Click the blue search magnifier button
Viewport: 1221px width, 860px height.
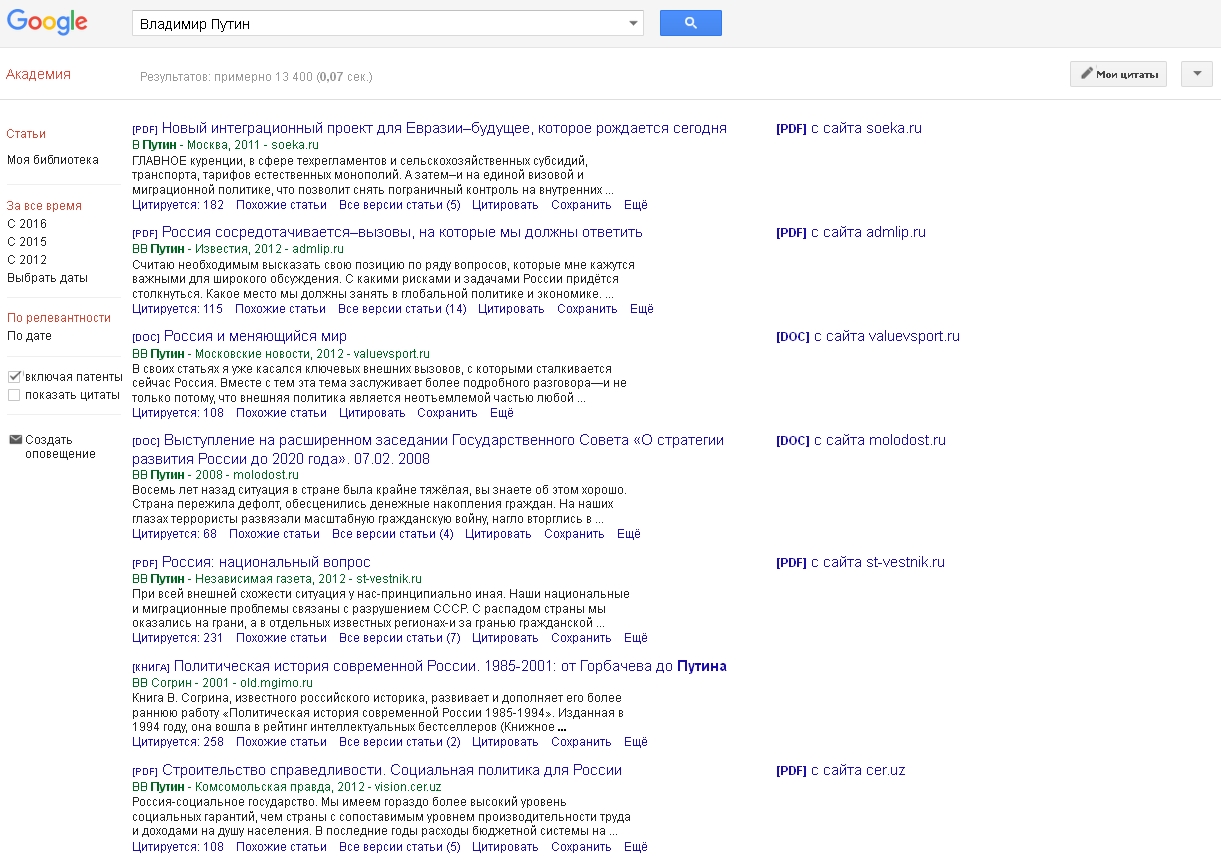pos(690,23)
